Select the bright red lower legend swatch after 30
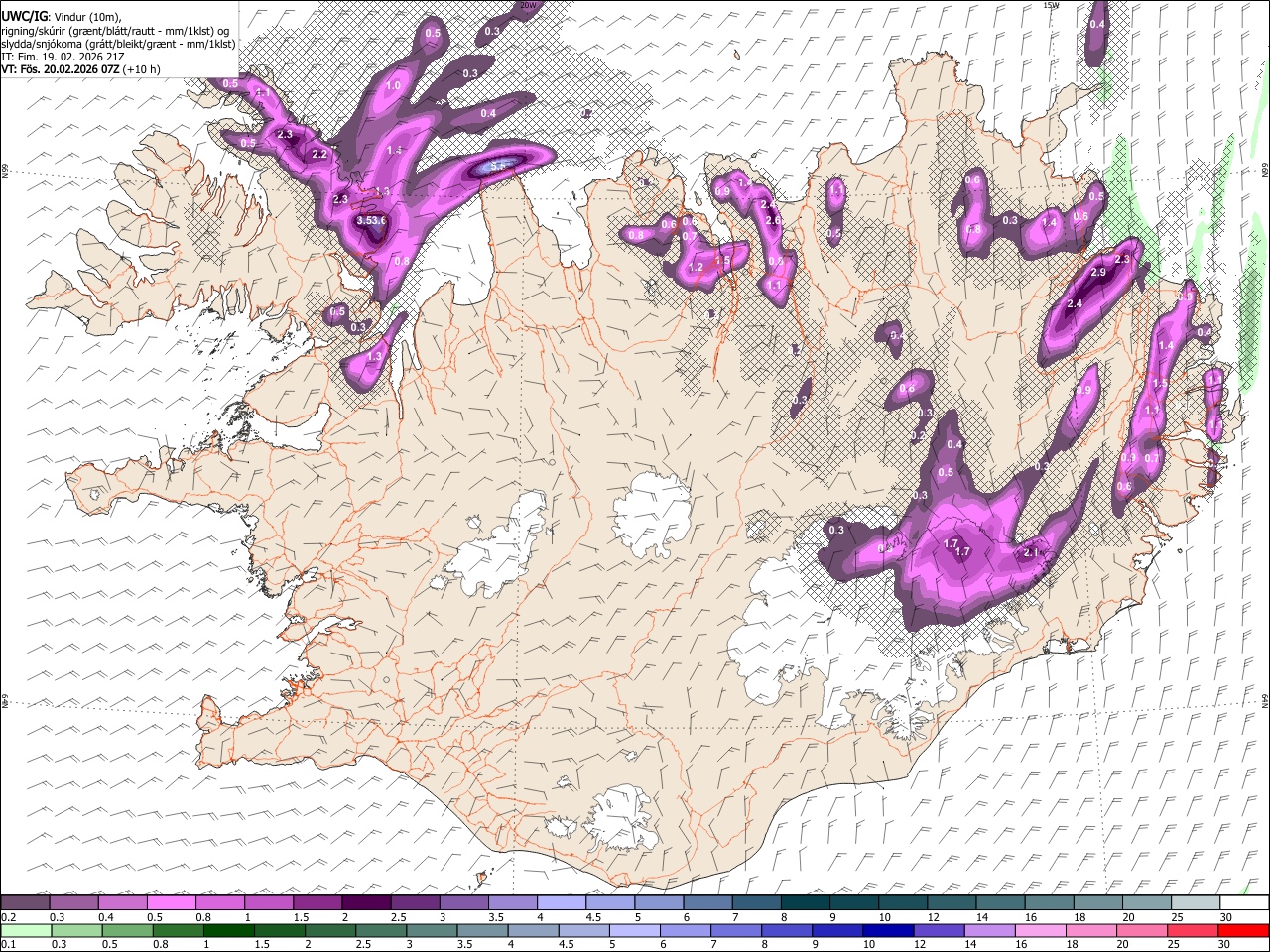The width and height of the screenshot is (1270, 952). (1244, 931)
